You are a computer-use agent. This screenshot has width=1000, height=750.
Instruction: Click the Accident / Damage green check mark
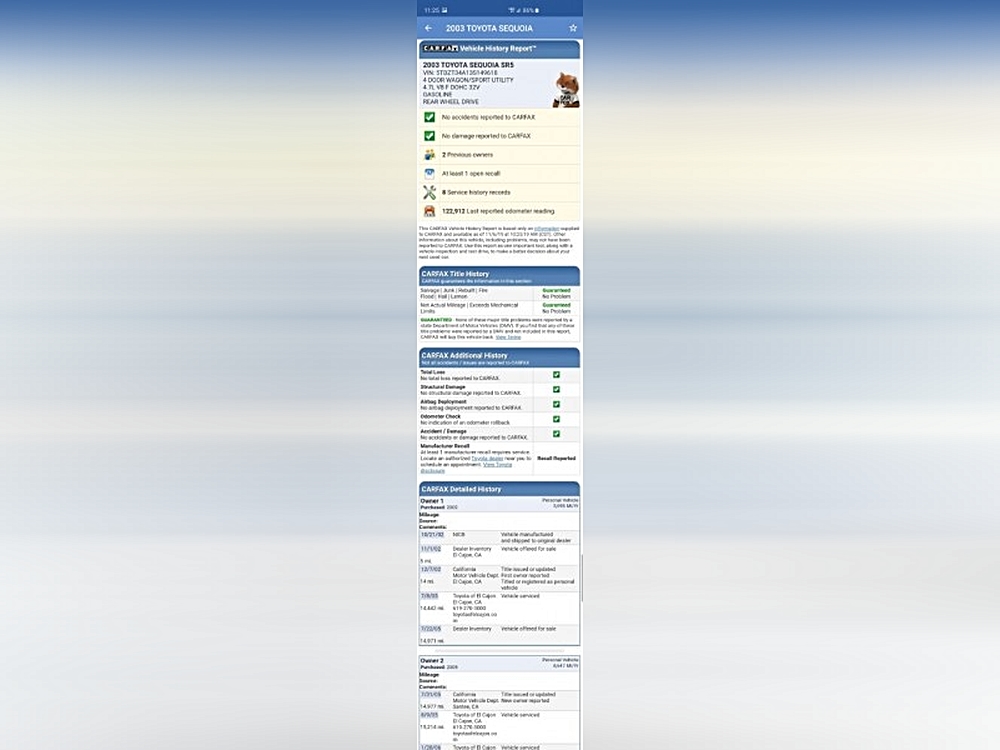point(556,434)
